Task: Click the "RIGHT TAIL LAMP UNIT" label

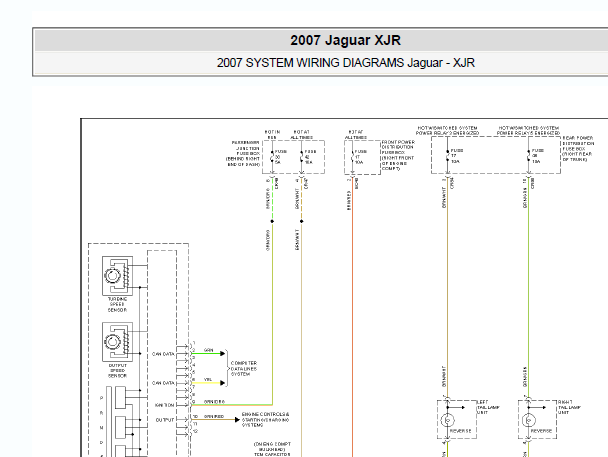Action: coord(570,407)
